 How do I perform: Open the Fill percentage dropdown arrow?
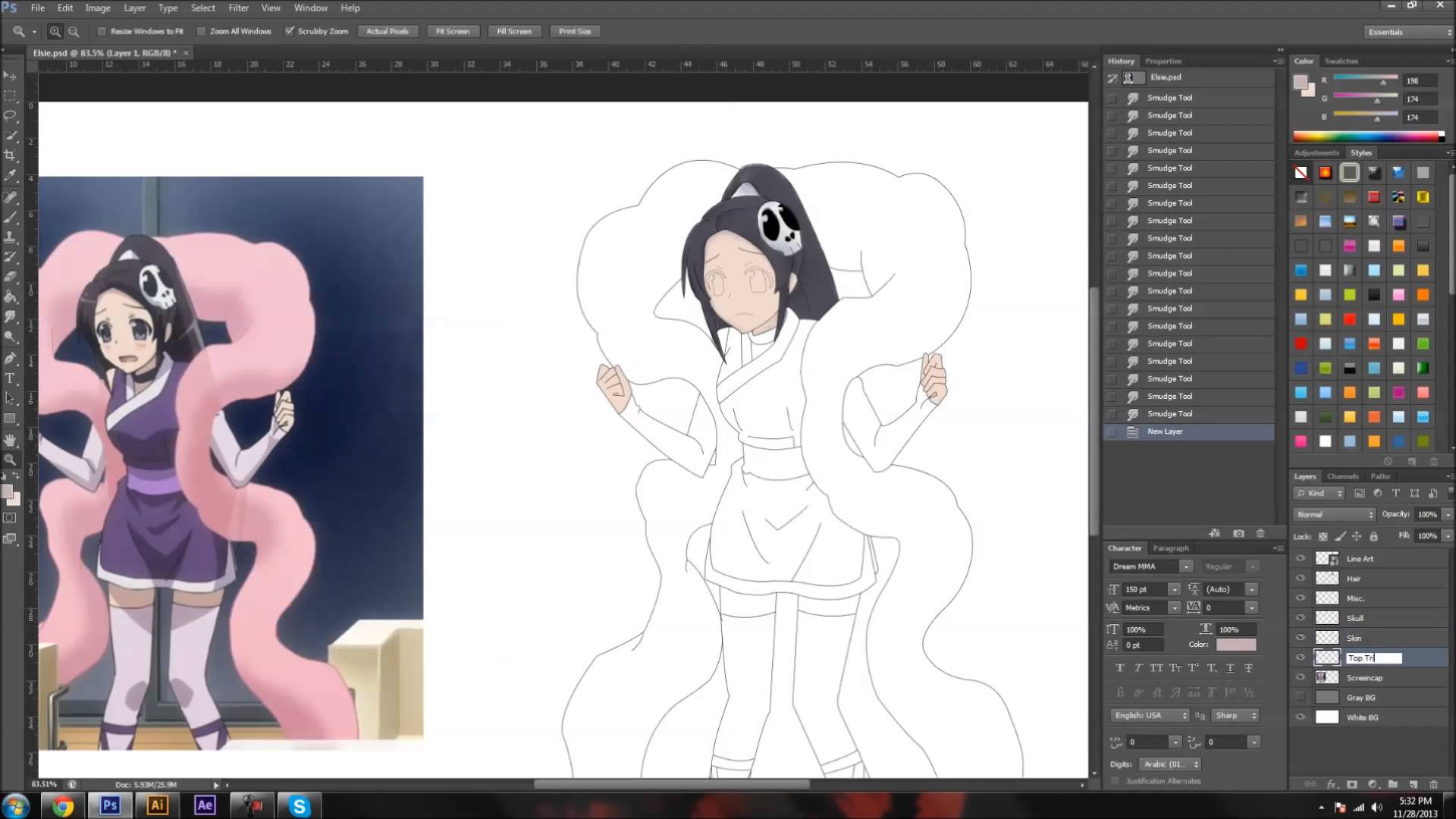point(1447,535)
